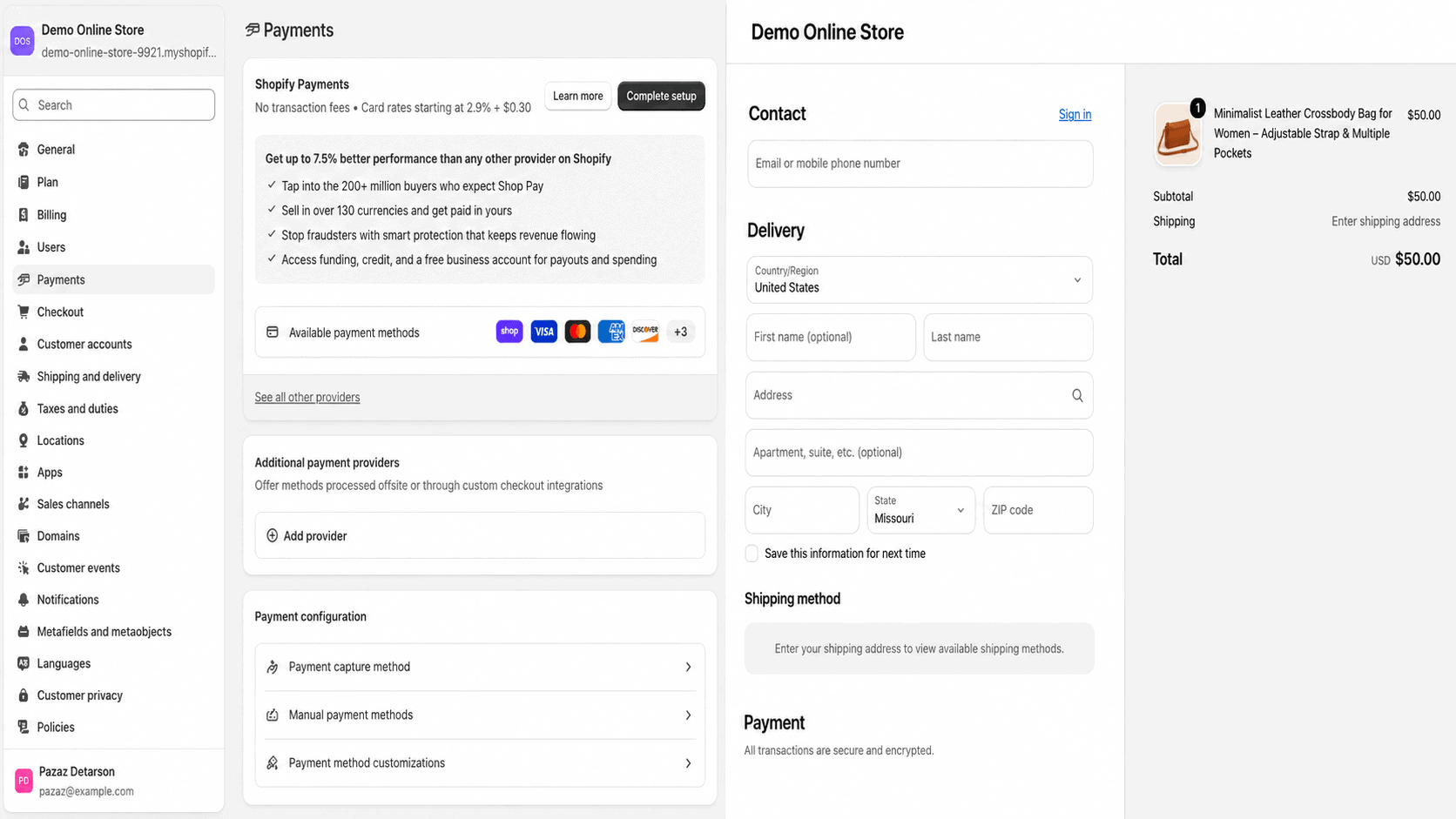Open the State dropdown showing Missouri
The height and width of the screenshot is (819, 1456).
(x=920, y=510)
